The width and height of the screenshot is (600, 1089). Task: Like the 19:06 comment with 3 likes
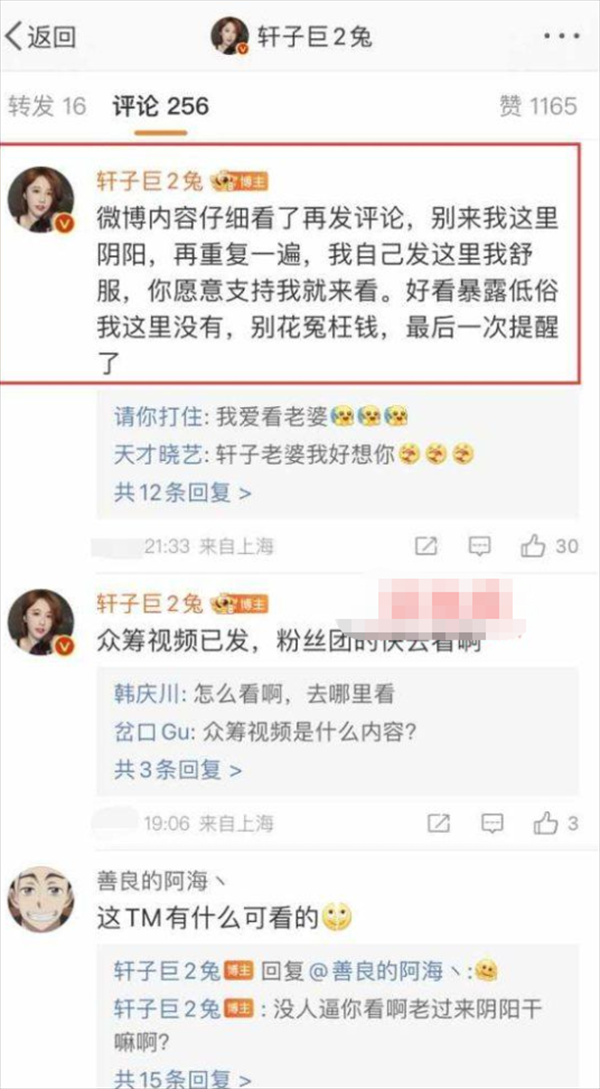556,824
